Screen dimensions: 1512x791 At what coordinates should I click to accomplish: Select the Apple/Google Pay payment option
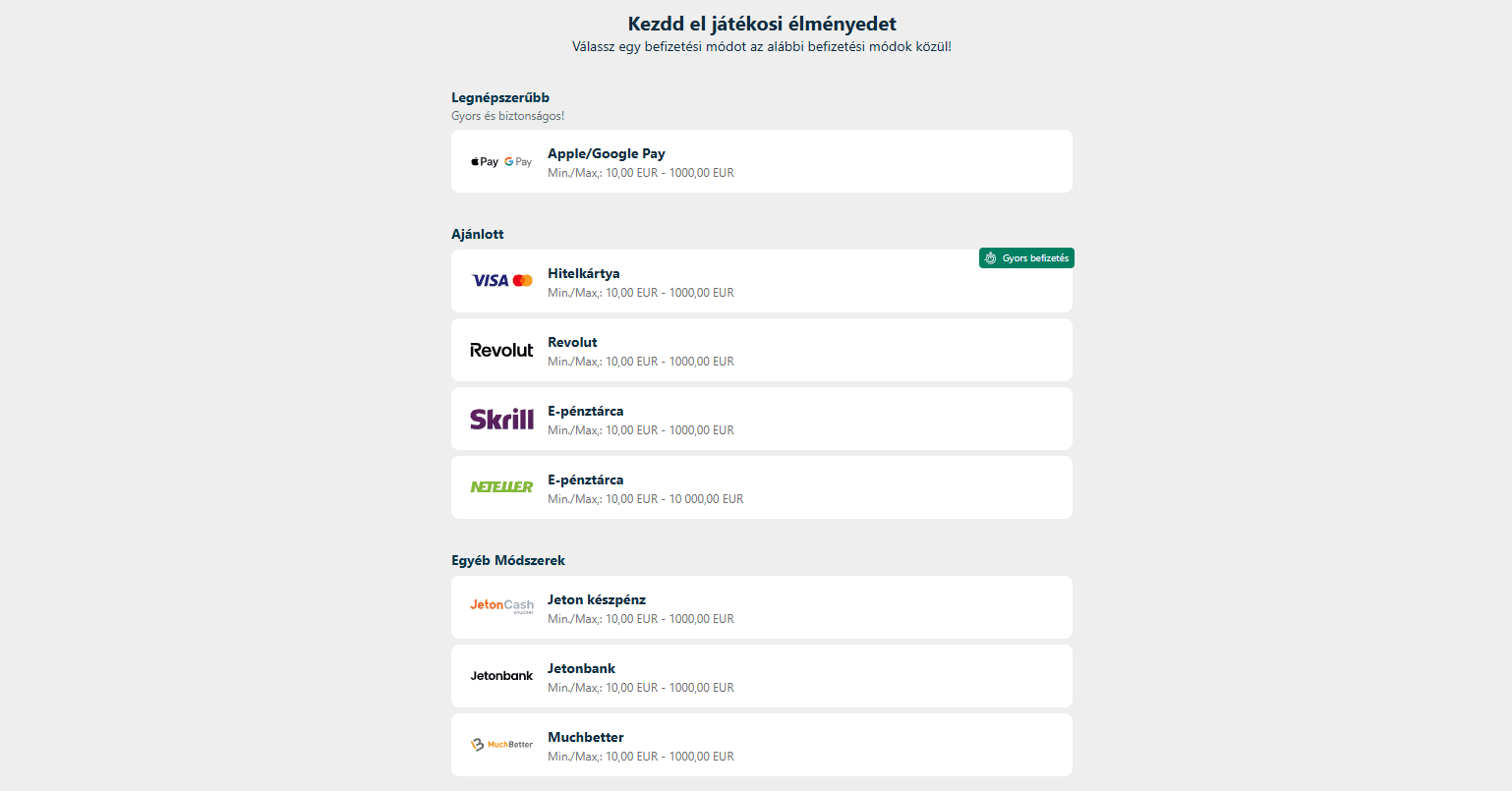(606, 154)
